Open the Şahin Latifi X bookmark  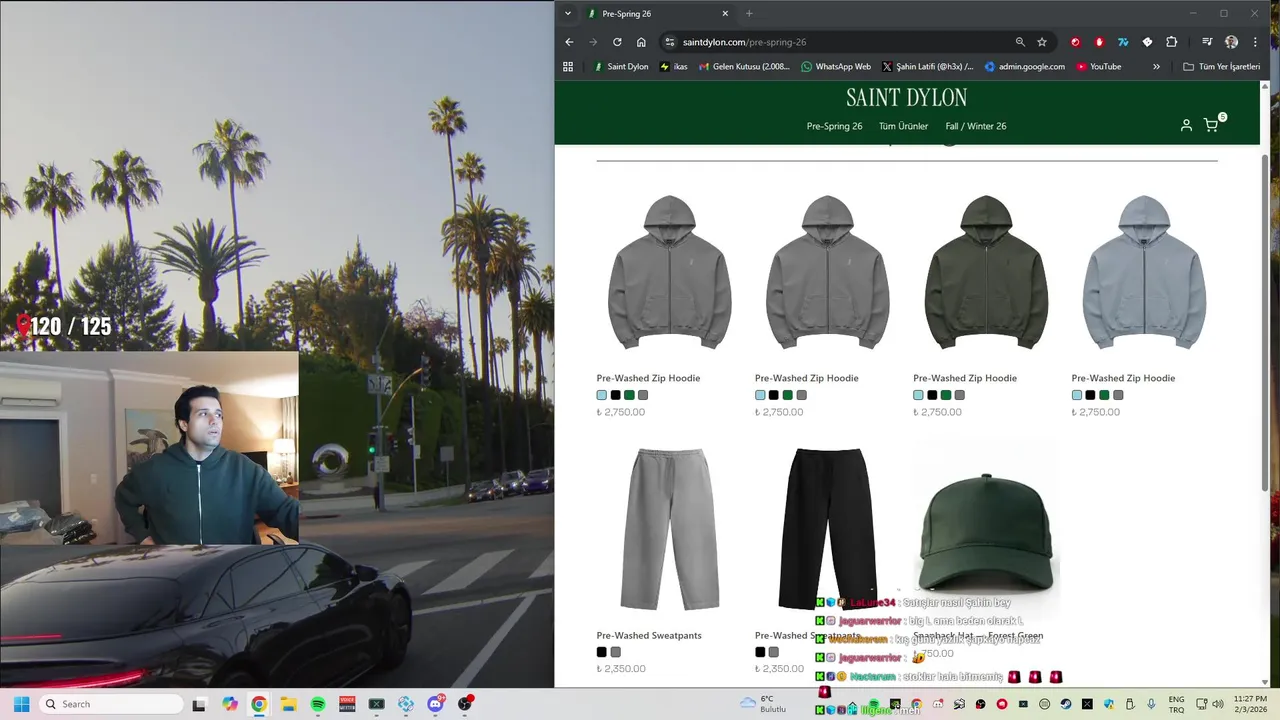click(928, 67)
